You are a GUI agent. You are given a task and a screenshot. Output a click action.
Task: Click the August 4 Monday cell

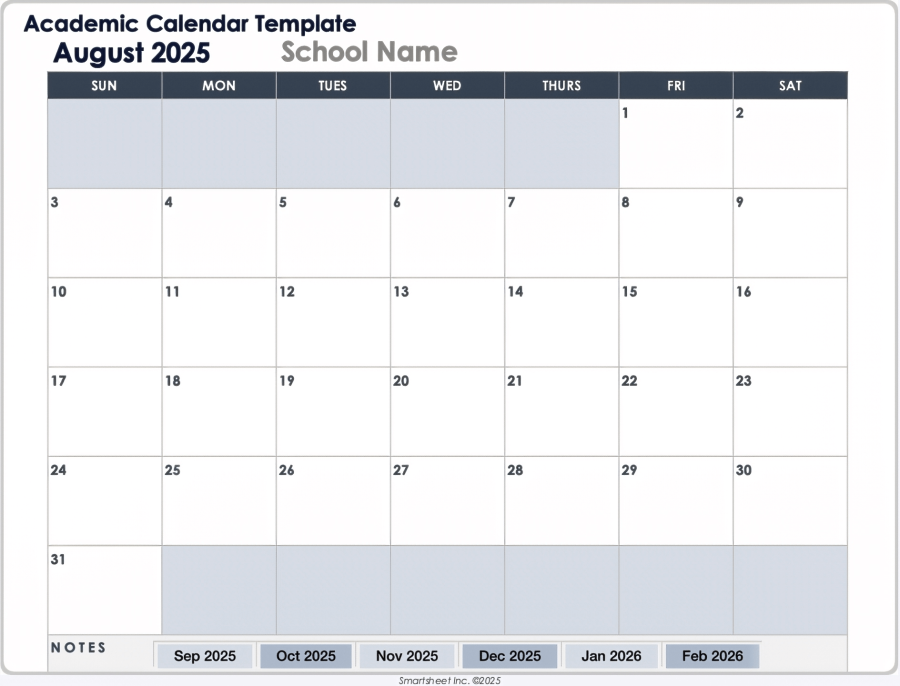tap(218, 233)
